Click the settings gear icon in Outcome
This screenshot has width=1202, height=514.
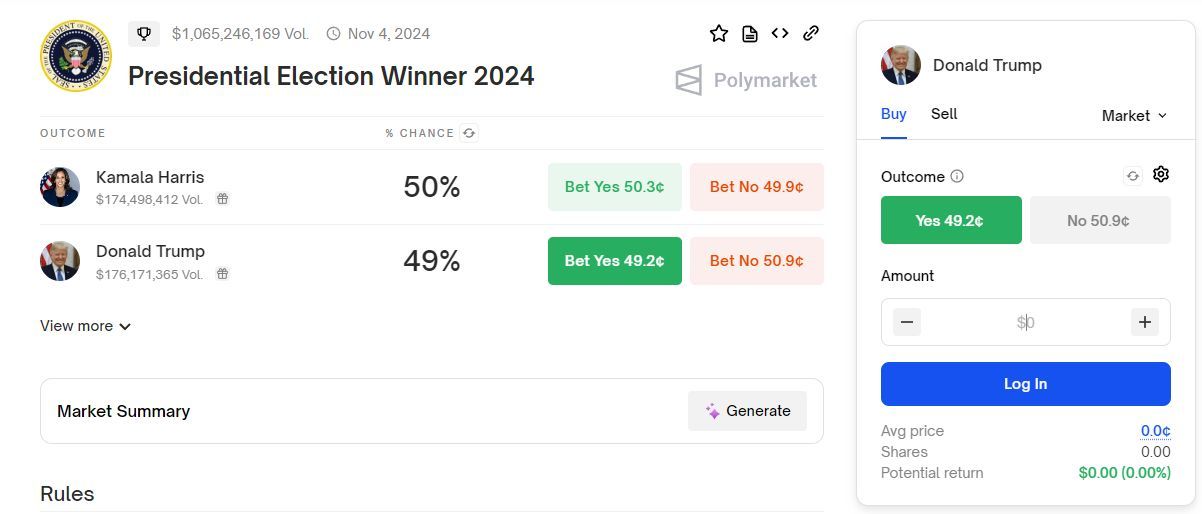[1161, 175]
